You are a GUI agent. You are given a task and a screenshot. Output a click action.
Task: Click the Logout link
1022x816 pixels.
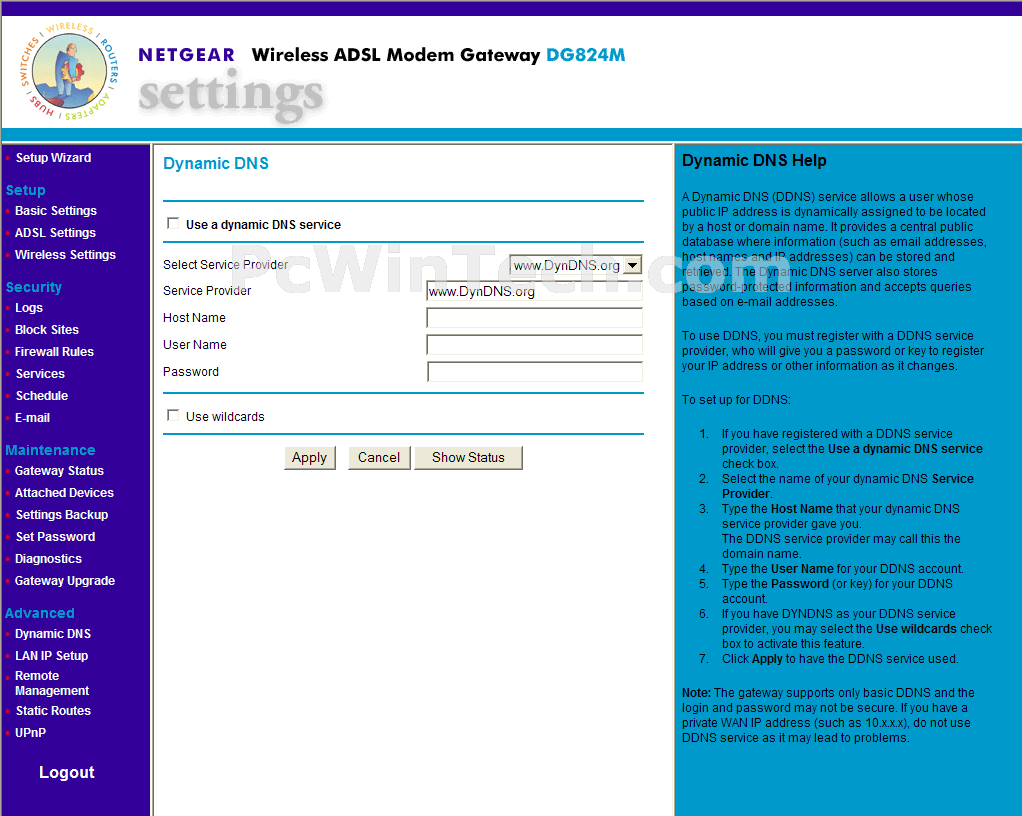[66, 772]
